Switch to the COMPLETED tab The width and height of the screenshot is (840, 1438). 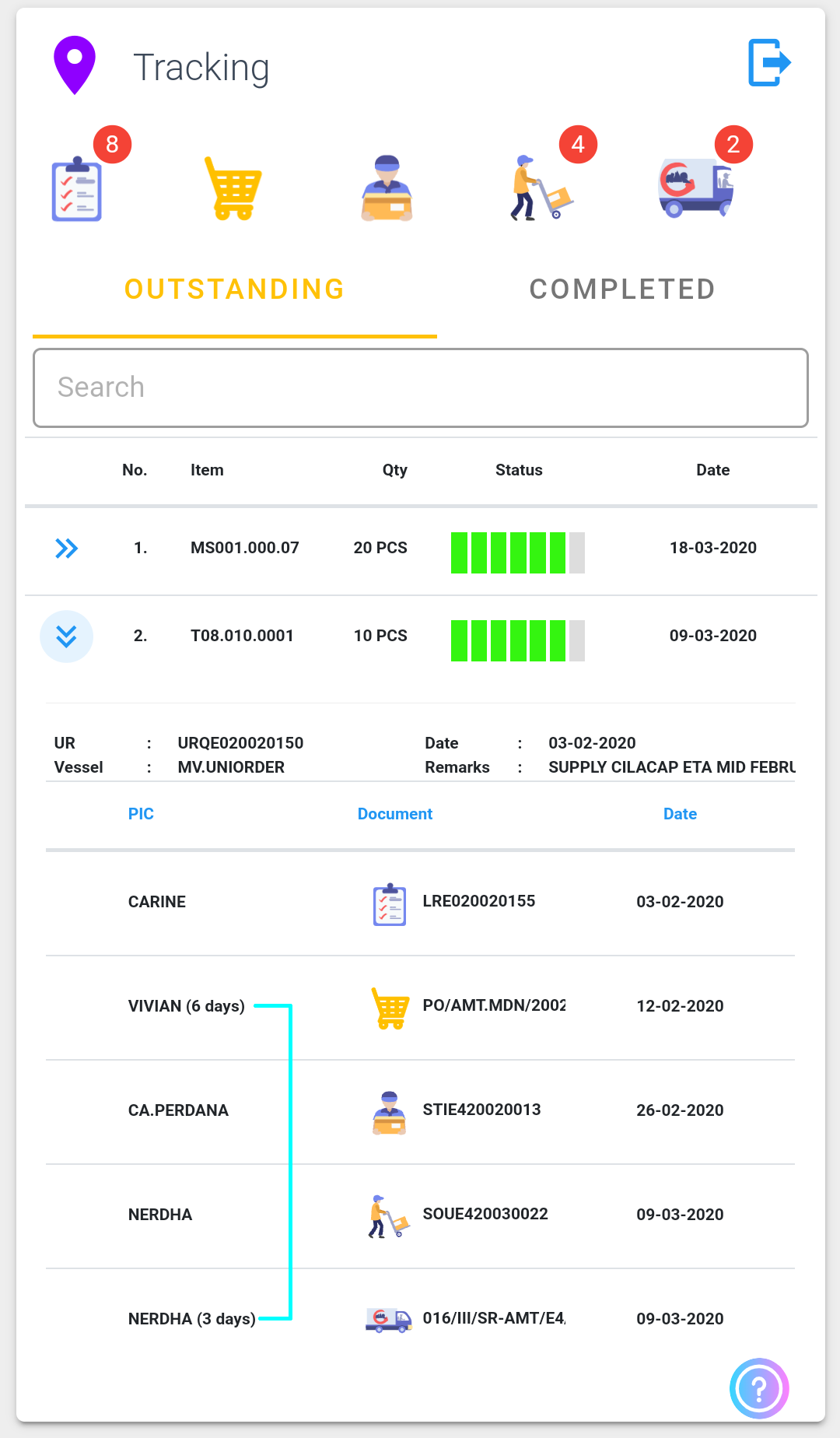622,289
